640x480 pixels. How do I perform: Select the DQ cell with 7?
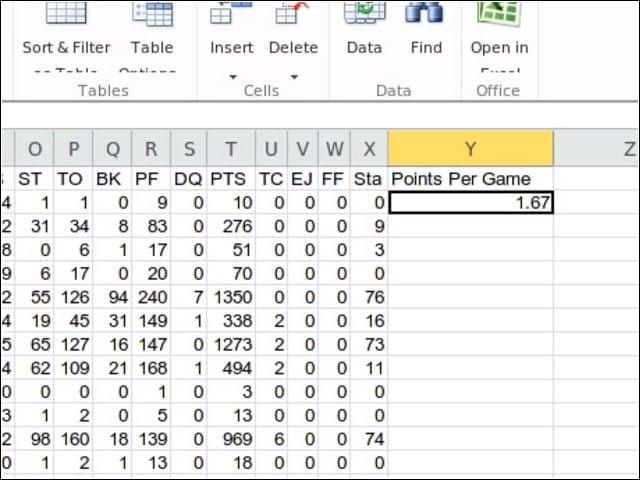tap(189, 297)
